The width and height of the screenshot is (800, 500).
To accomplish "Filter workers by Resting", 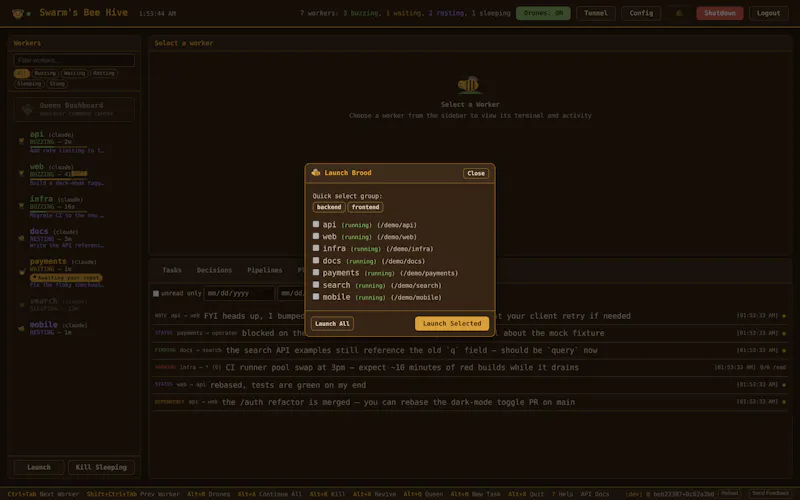I will (x=104, y=73).
